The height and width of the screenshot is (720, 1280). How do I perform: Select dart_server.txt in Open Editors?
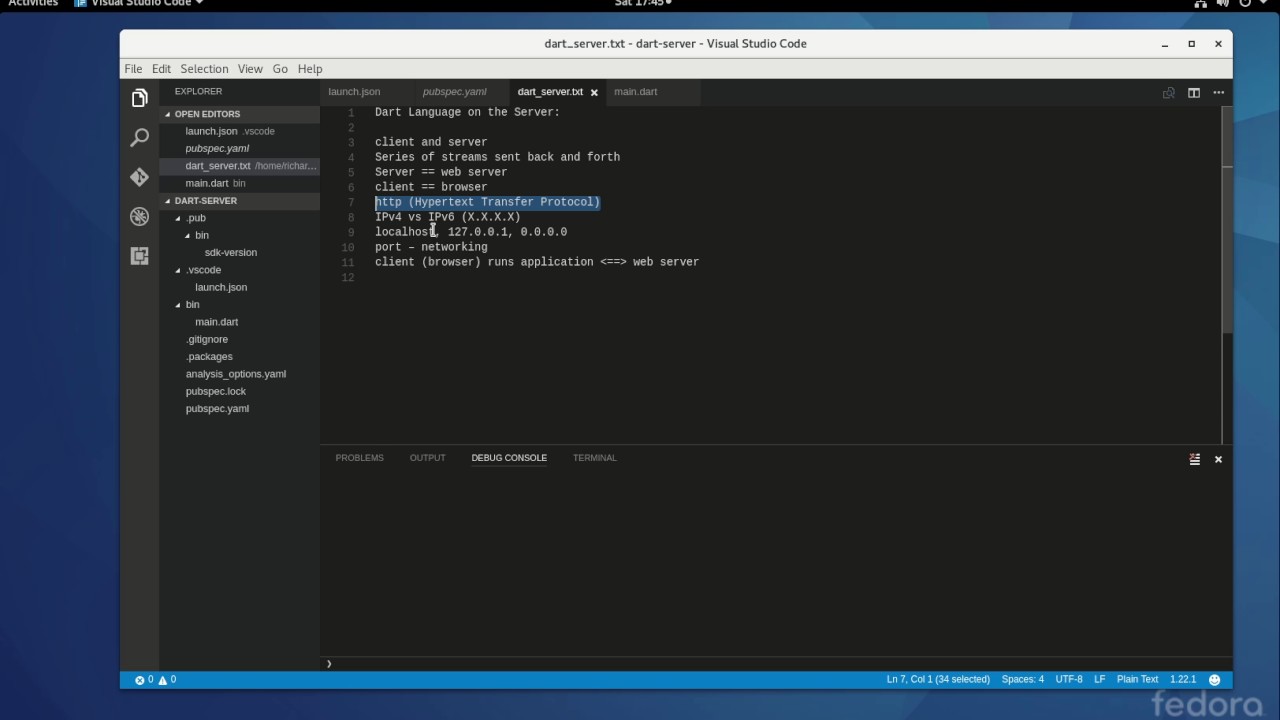[240, 166]
